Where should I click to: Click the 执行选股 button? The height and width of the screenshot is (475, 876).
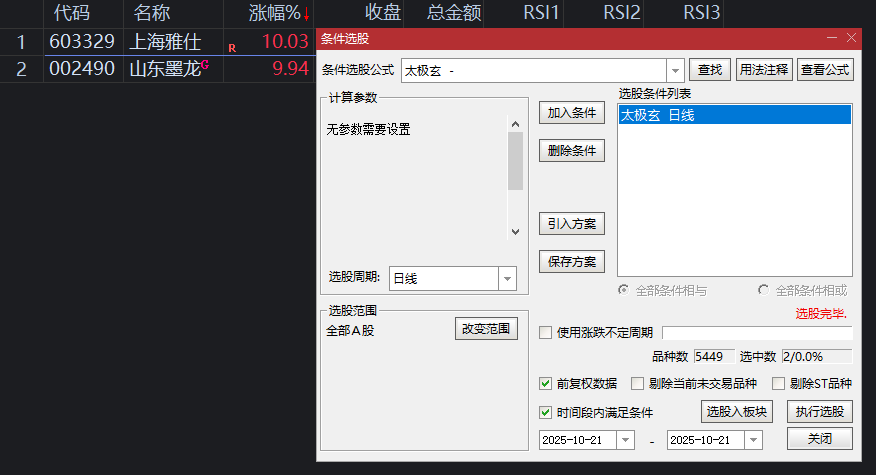819,411
